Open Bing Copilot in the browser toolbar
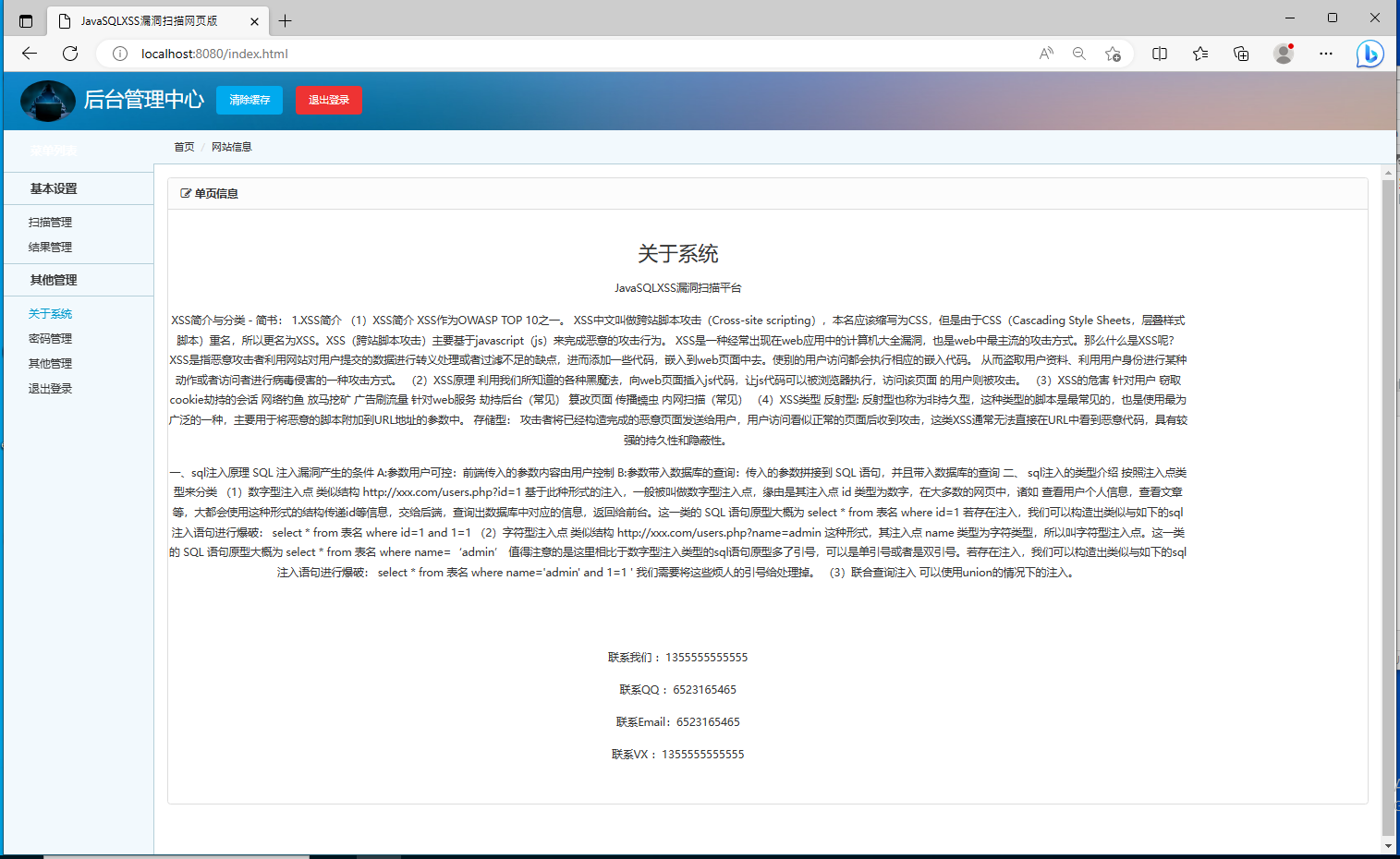The width and height of the screenshot is (1400, 859). point(1370,54)
